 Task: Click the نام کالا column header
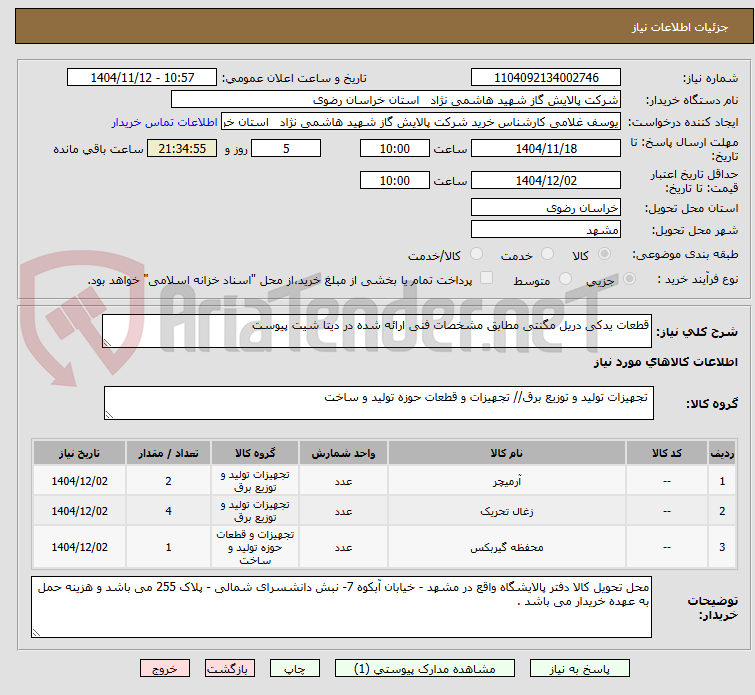[x=507, y=453]
